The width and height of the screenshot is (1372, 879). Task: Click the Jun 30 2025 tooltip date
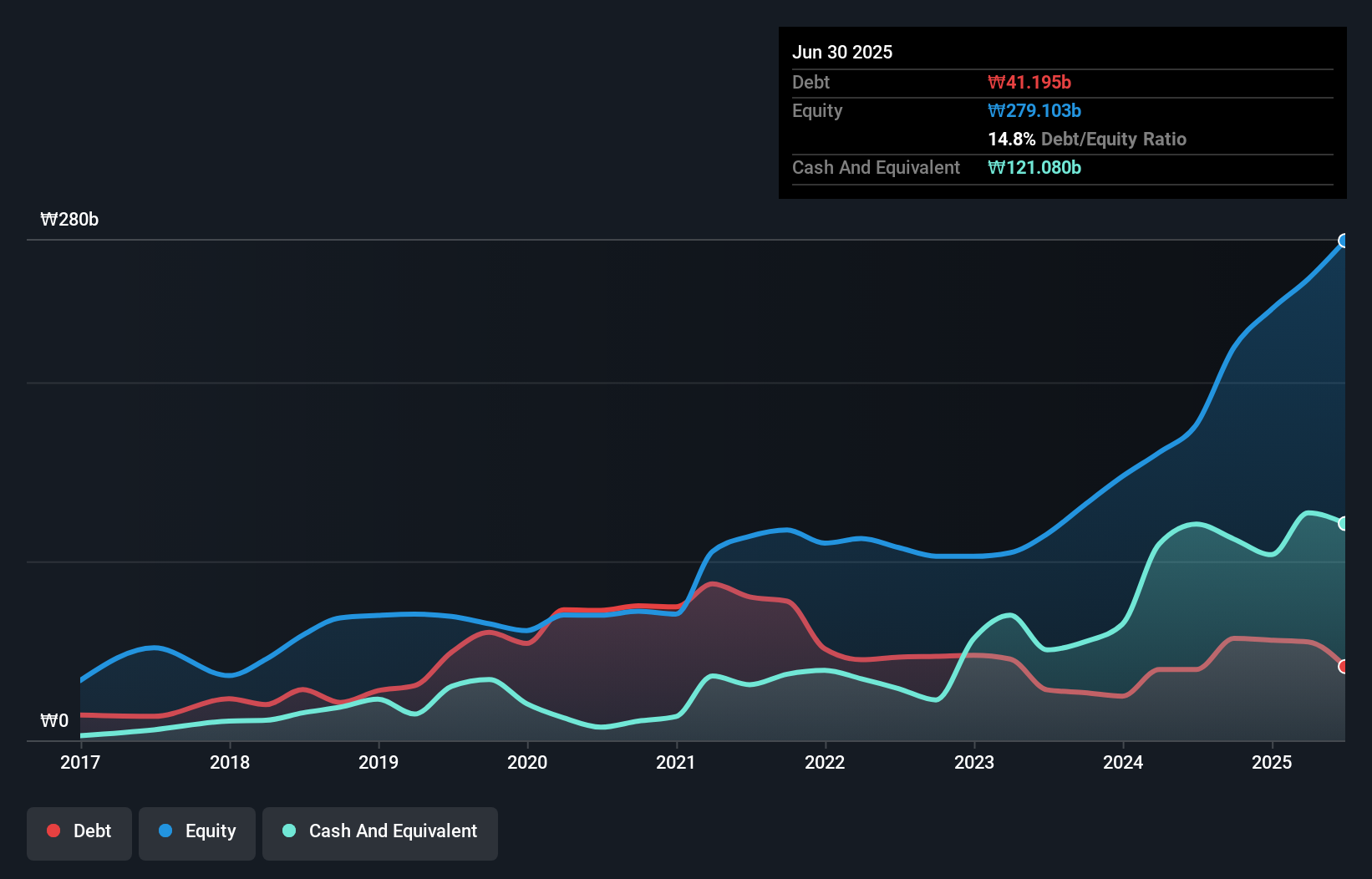(842, 53)
